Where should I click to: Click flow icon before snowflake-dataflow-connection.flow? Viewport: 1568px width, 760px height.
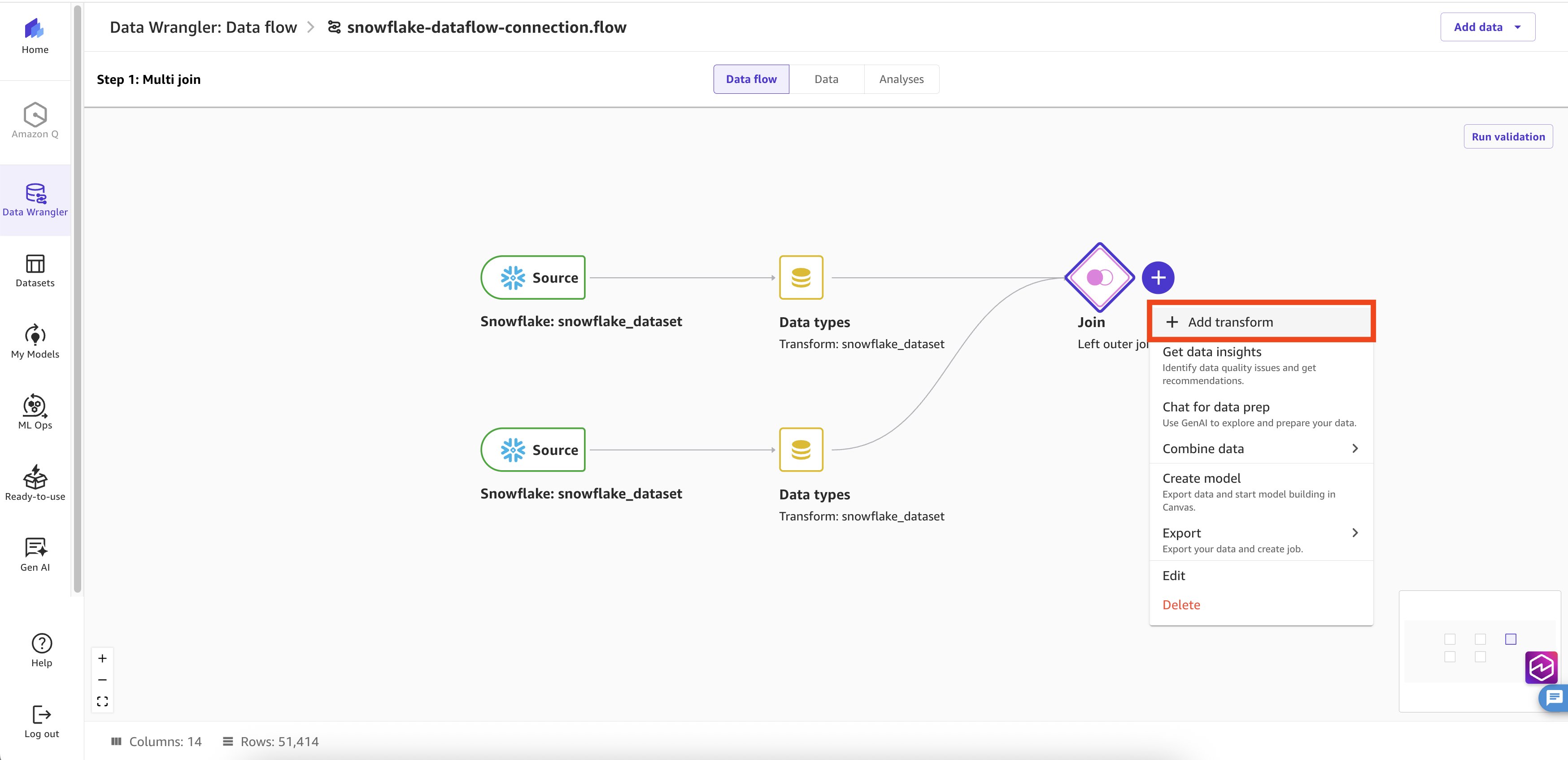[334, 27]
